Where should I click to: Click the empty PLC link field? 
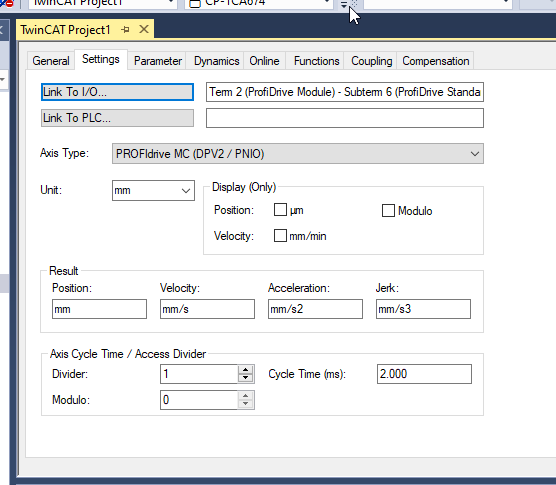pyautogui.click(x=345, y=118)
